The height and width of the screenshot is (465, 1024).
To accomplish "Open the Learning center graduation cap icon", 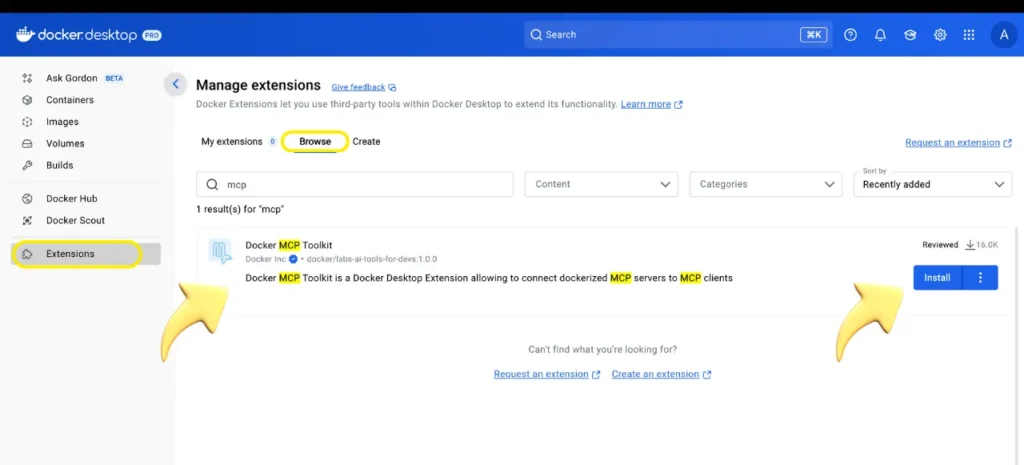I will coord(910,35).
